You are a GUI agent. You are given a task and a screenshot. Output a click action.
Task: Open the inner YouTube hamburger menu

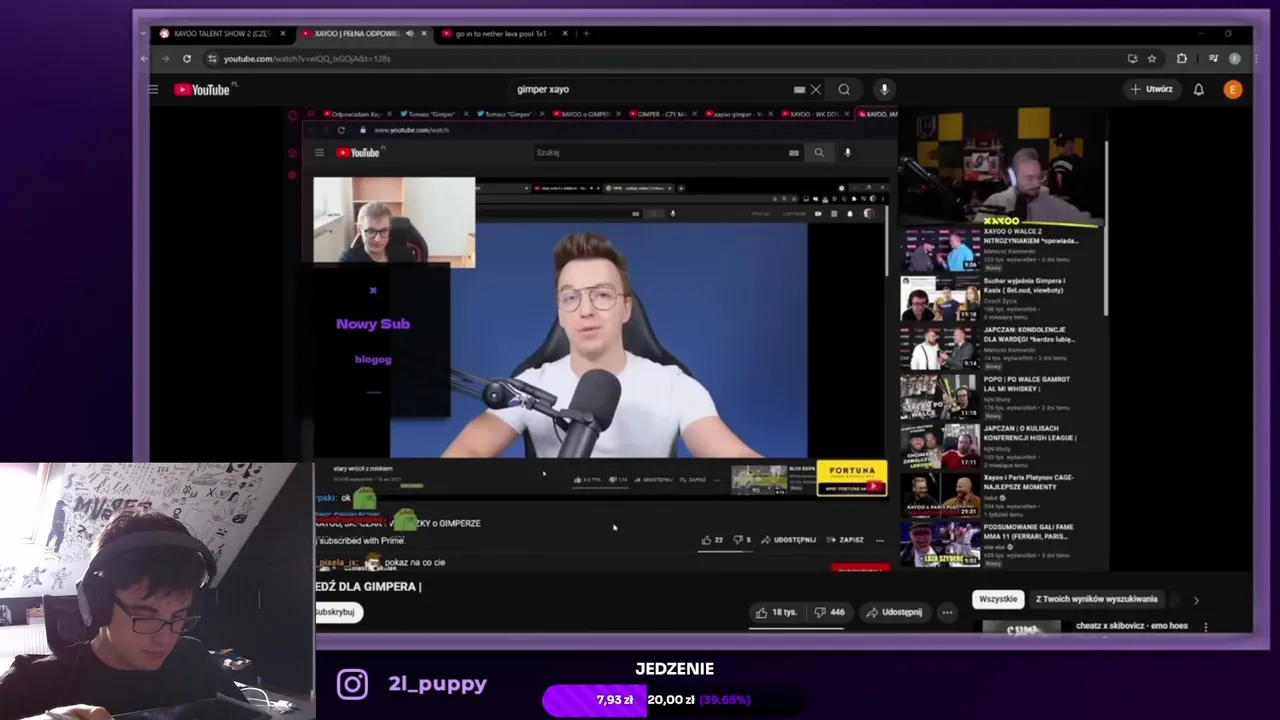[x=319, y=153]
